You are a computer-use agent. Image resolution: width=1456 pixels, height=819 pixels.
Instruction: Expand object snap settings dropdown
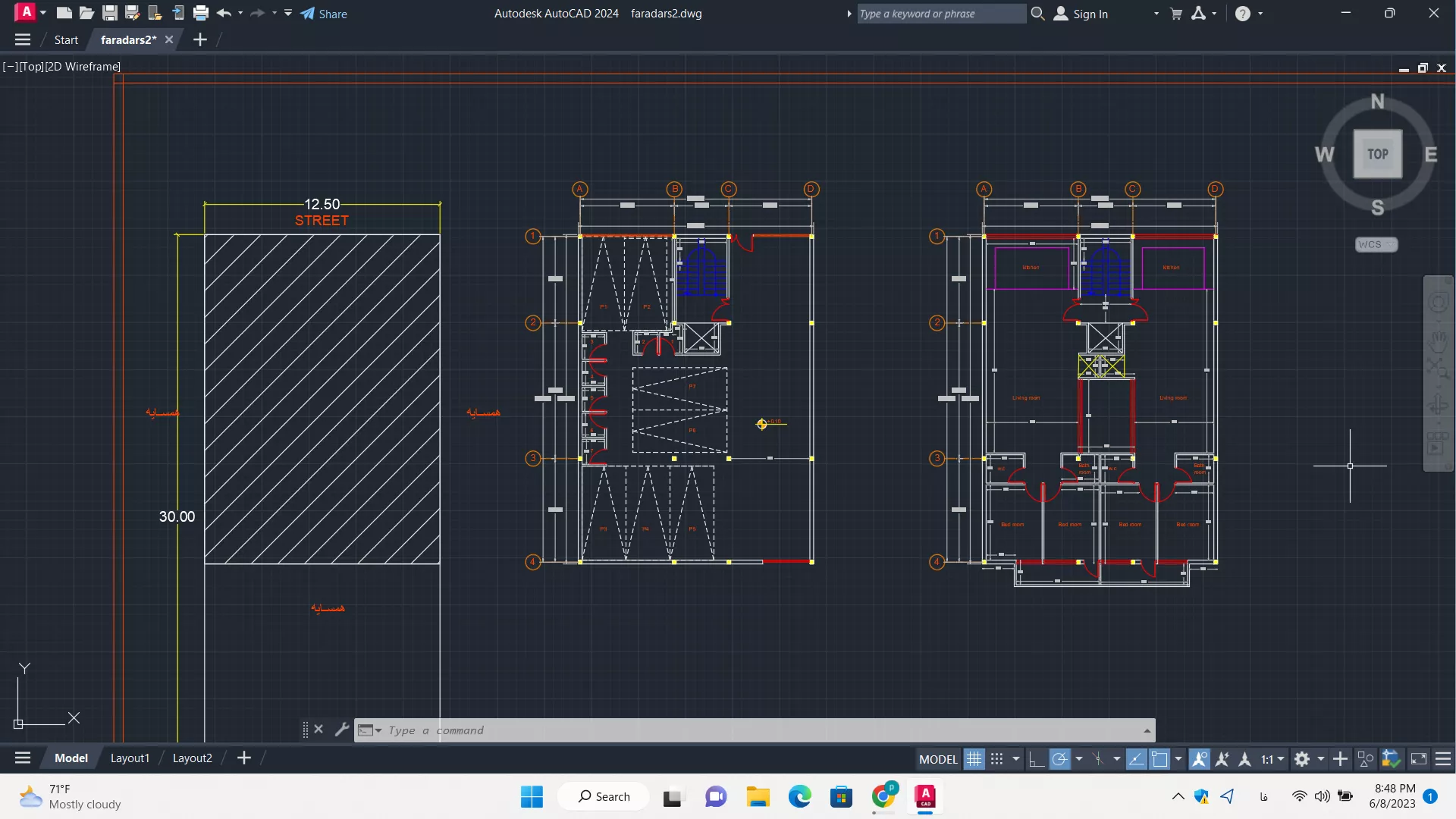1178,759
